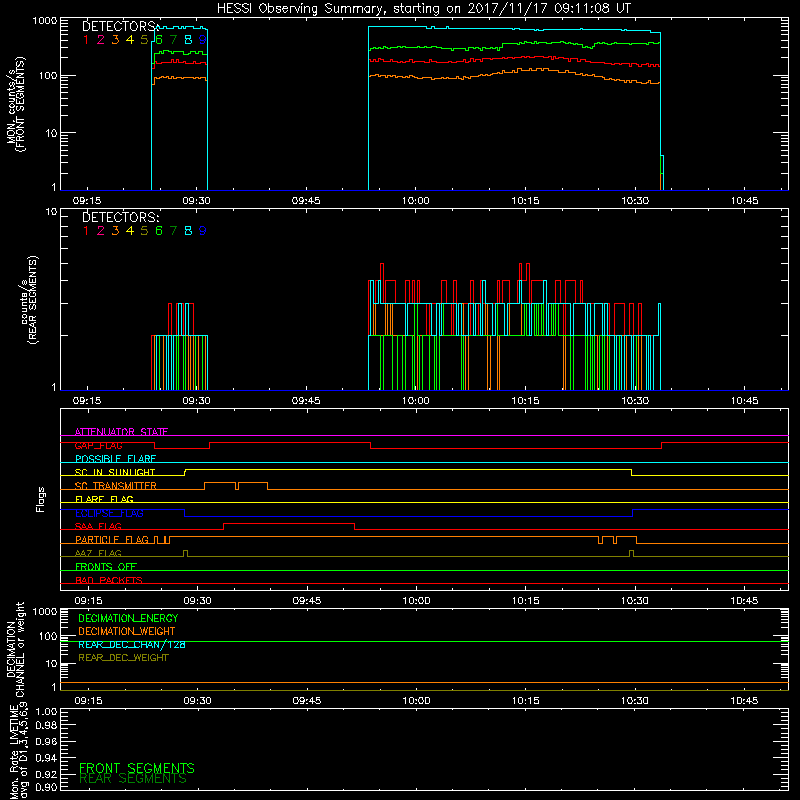Select the POSSIBLE_FLARE flag label
The image size is (800, 800).
115,459
